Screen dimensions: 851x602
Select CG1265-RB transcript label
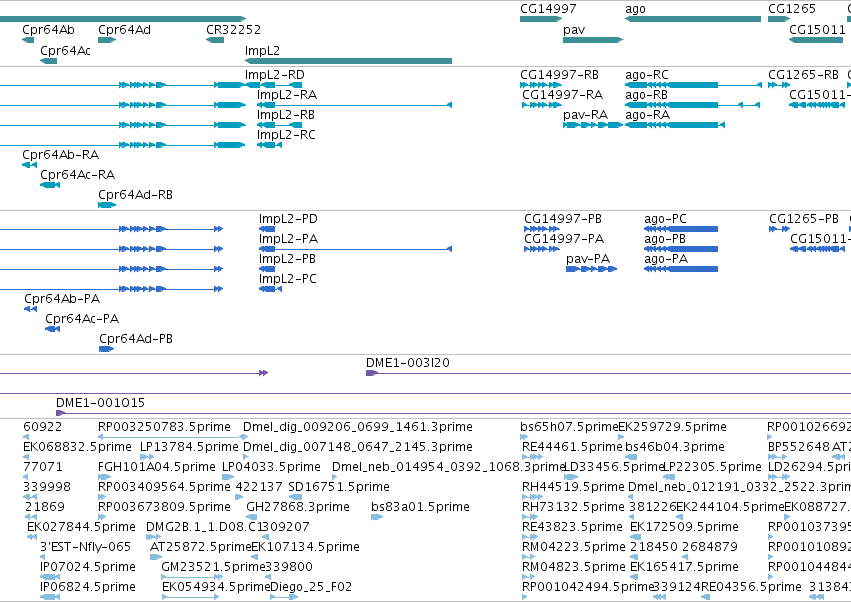[x=803, y=75]
